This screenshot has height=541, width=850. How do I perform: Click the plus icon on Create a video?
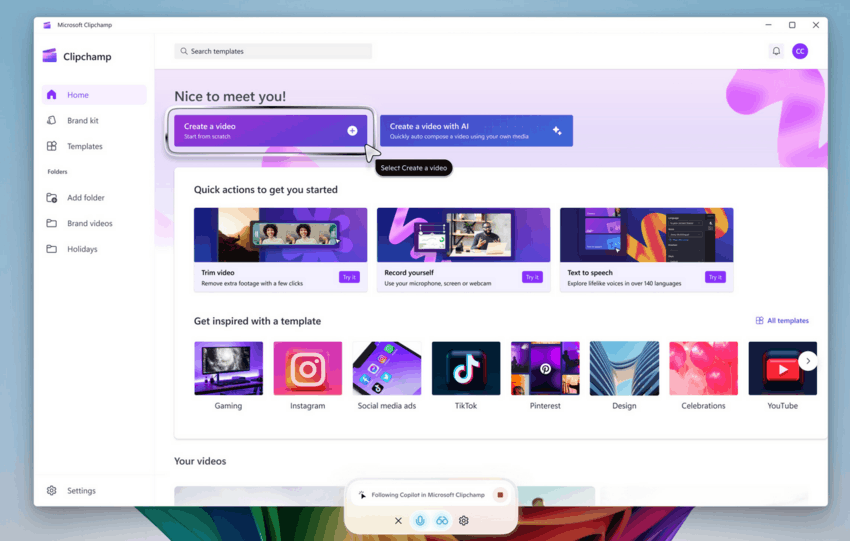352,131
